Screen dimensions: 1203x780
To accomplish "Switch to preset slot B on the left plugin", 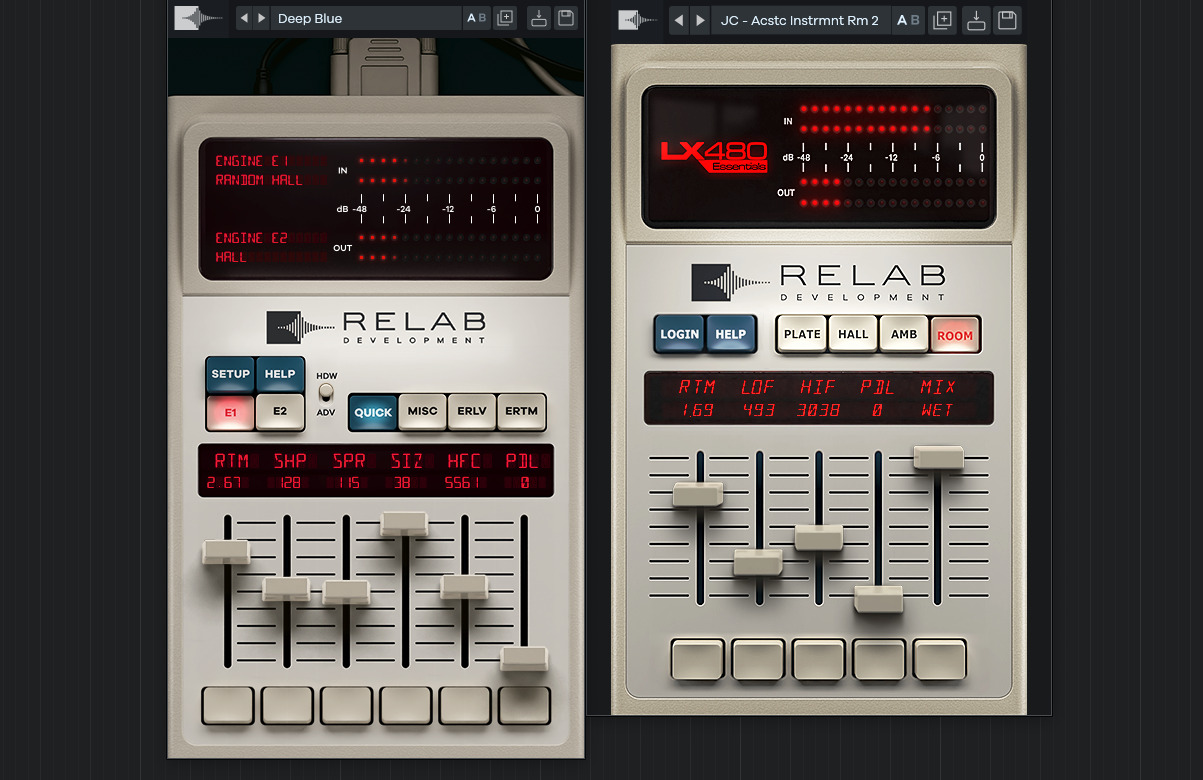I will [481, 17].
